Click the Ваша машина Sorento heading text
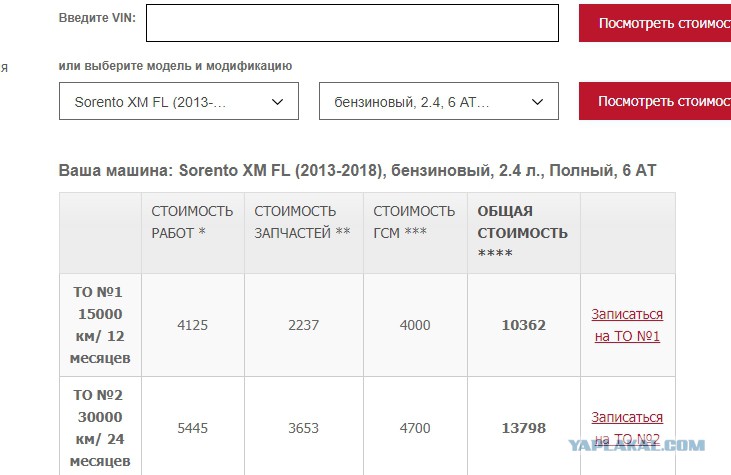Viewport: 731px width, 475px height. (357, 171)
